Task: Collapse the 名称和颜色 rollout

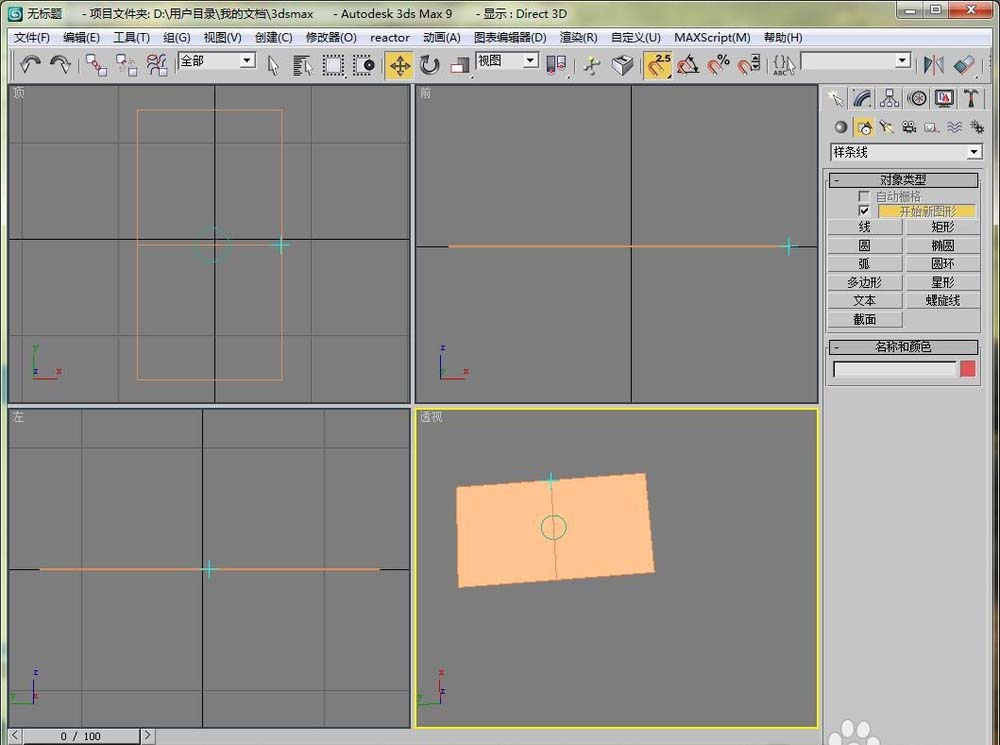Action: click(x=903, y=347)
